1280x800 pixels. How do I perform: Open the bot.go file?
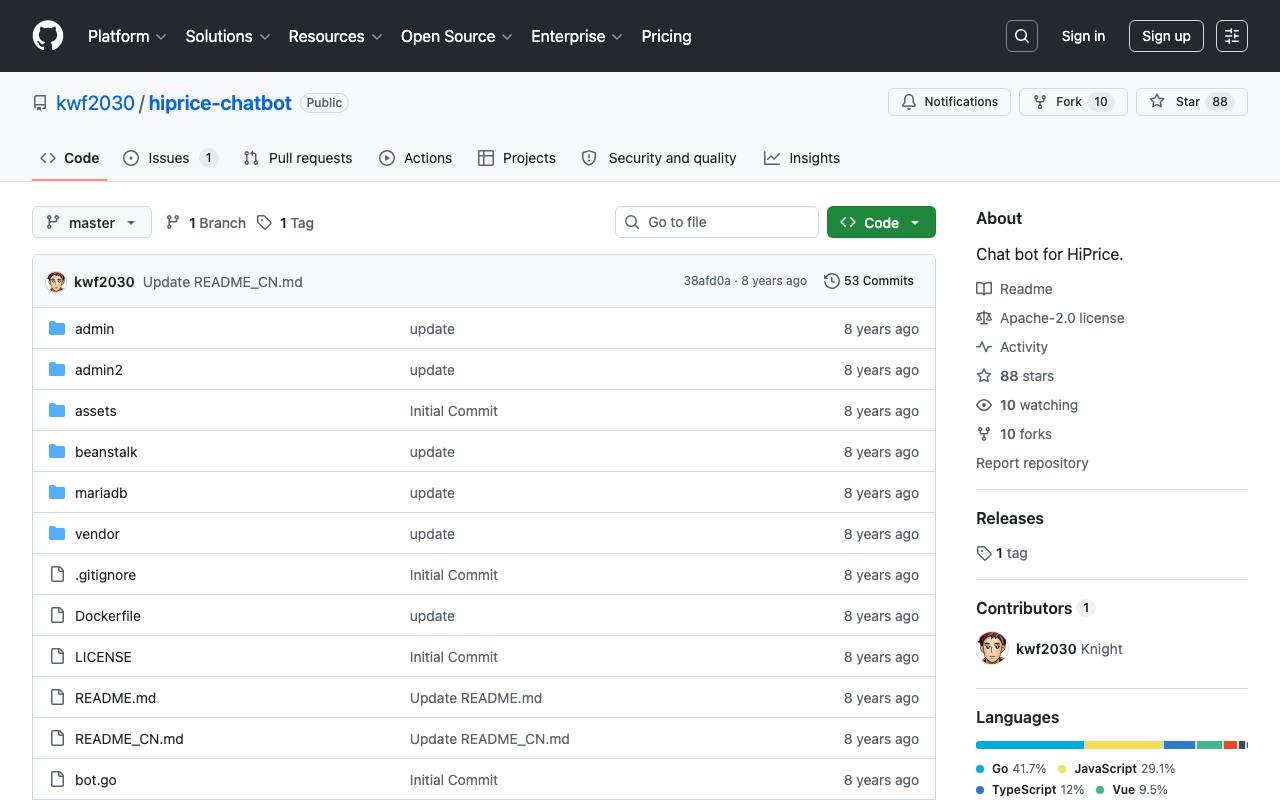pyautogui.click(x=96, y=780)
